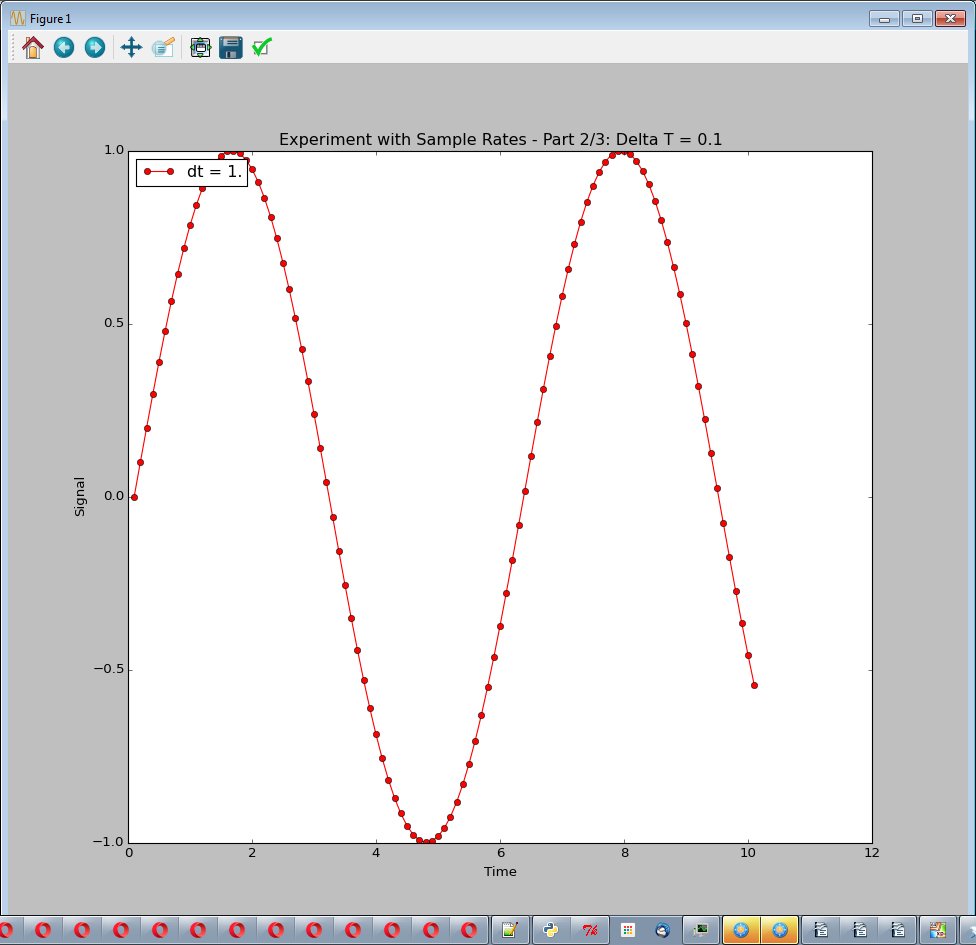976x945 pixels.
Task: Click the 'Figure 1' title bar text
Action: (50, 19)
